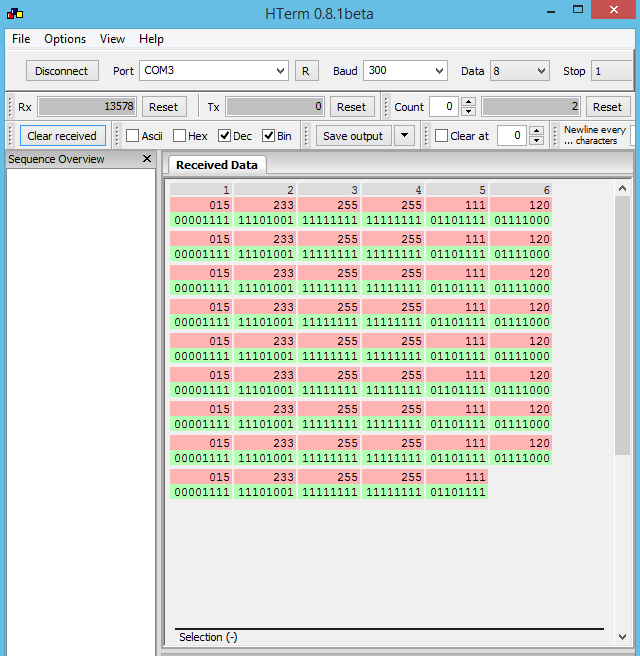Click the Rx byte count field 13578

coord(87,107)
